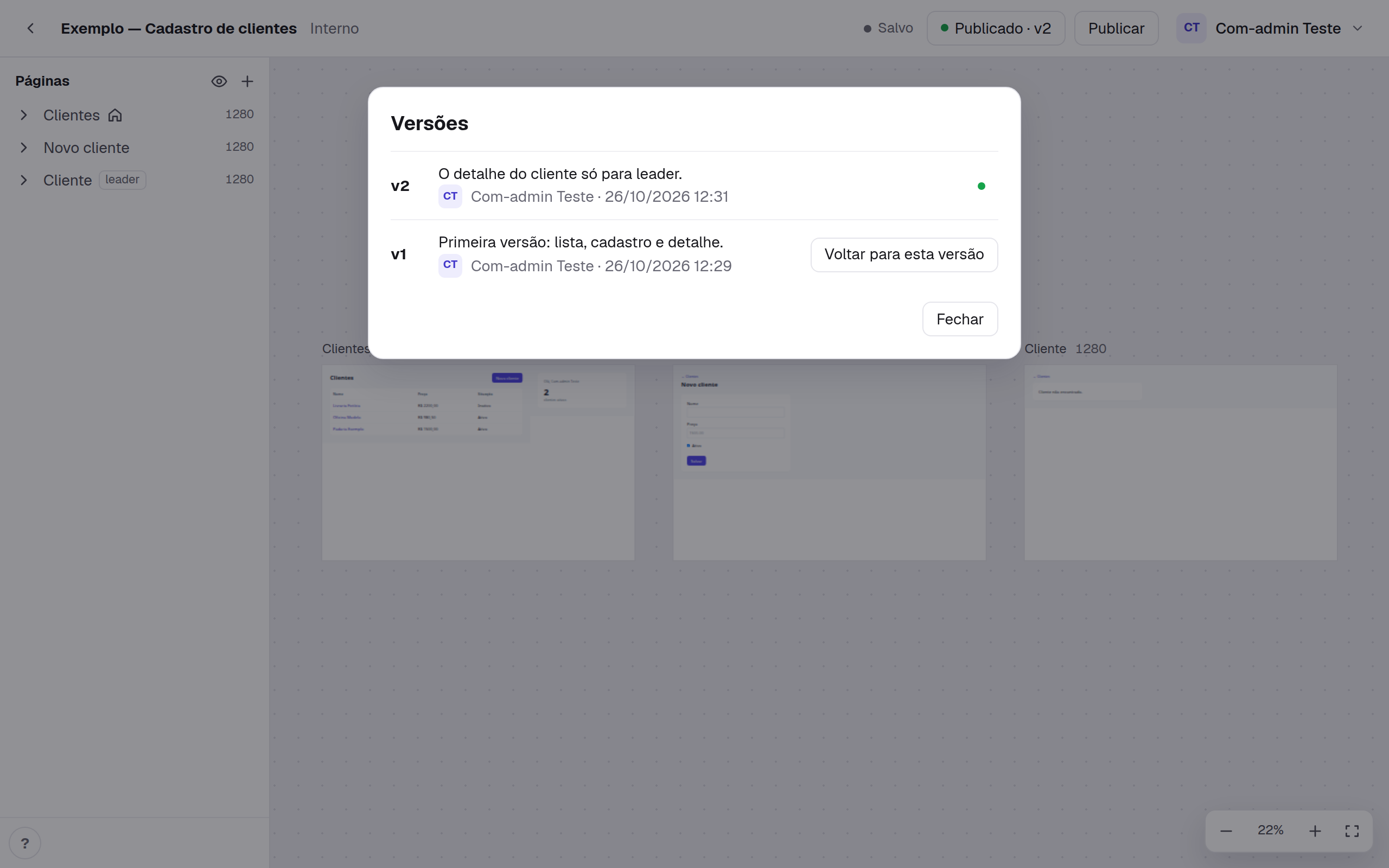This screenshot has height=868, width=1389.
Task: Click the 22% zoom level value
Action: click(1270, 830)
